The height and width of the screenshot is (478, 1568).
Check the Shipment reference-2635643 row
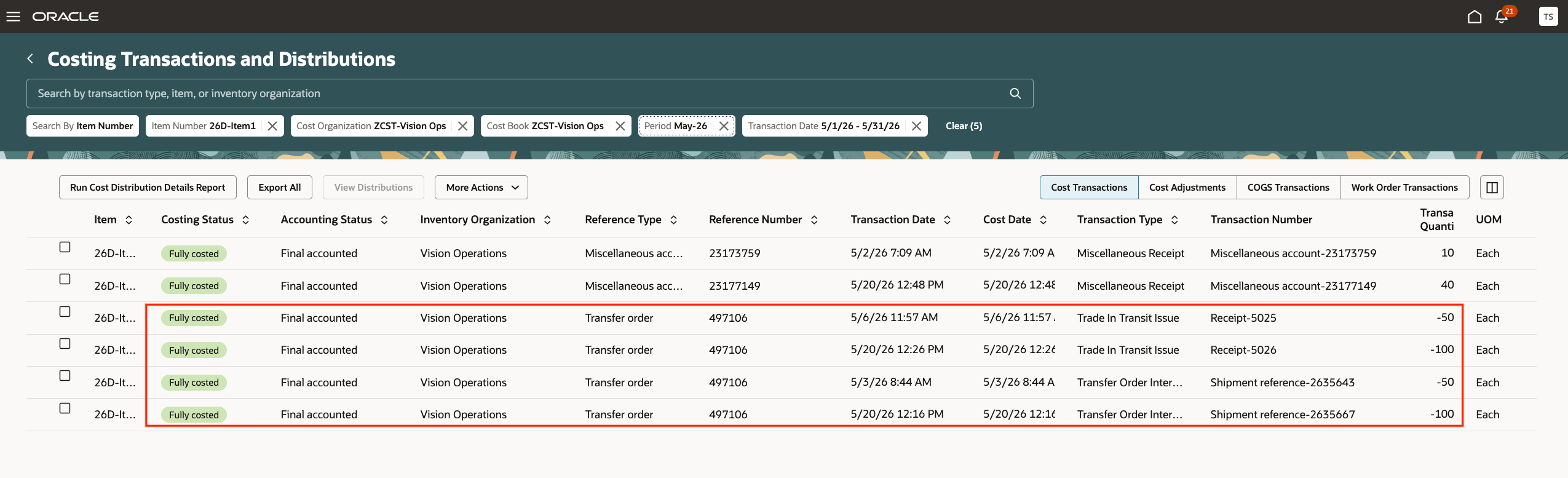coord(65,376)
